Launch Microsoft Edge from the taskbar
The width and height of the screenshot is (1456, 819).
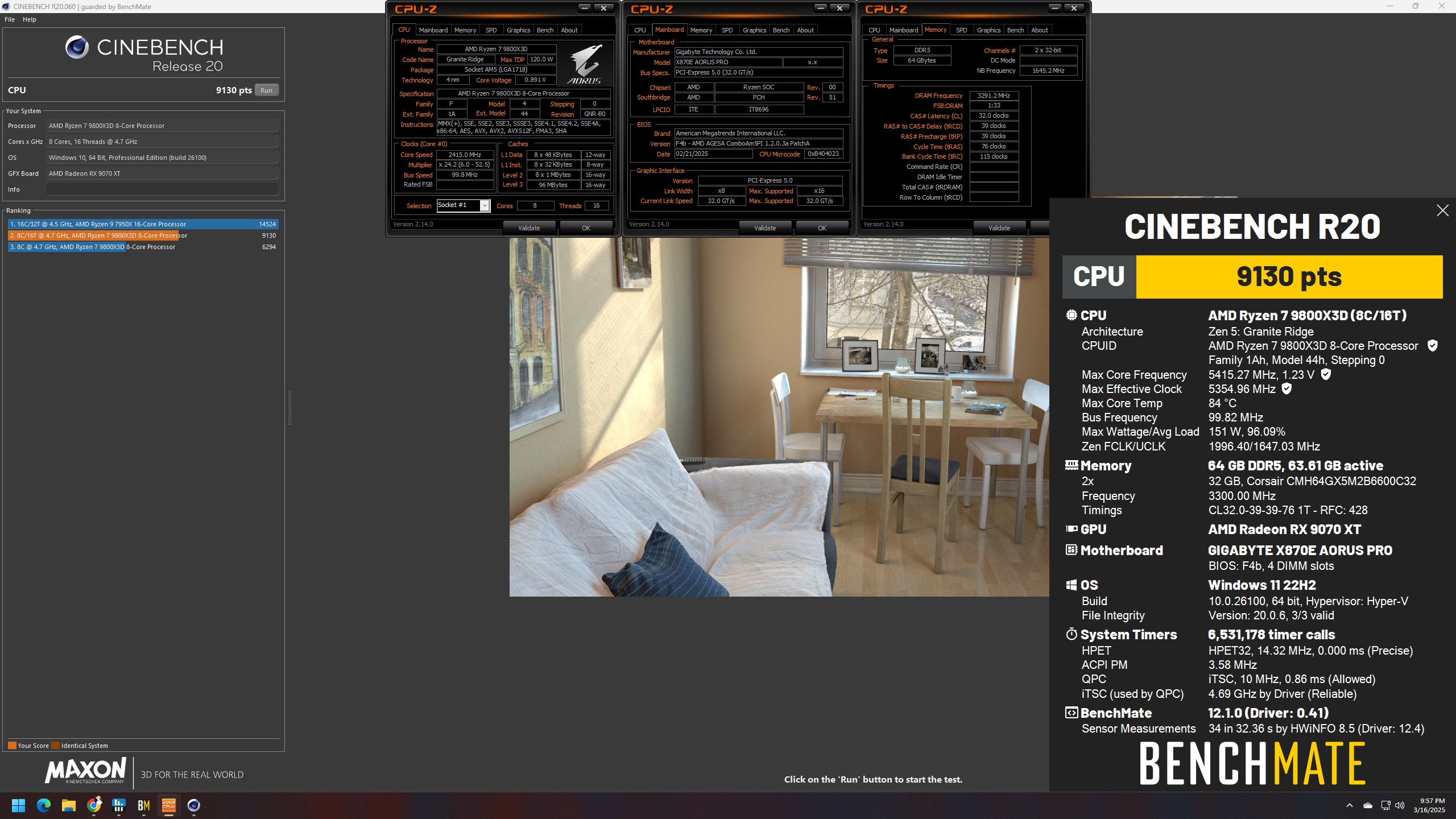coord(44,805)
